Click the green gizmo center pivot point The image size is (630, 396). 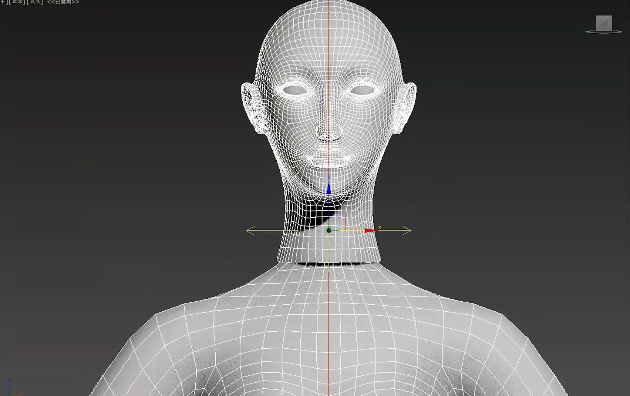click(x=329, y=230)
